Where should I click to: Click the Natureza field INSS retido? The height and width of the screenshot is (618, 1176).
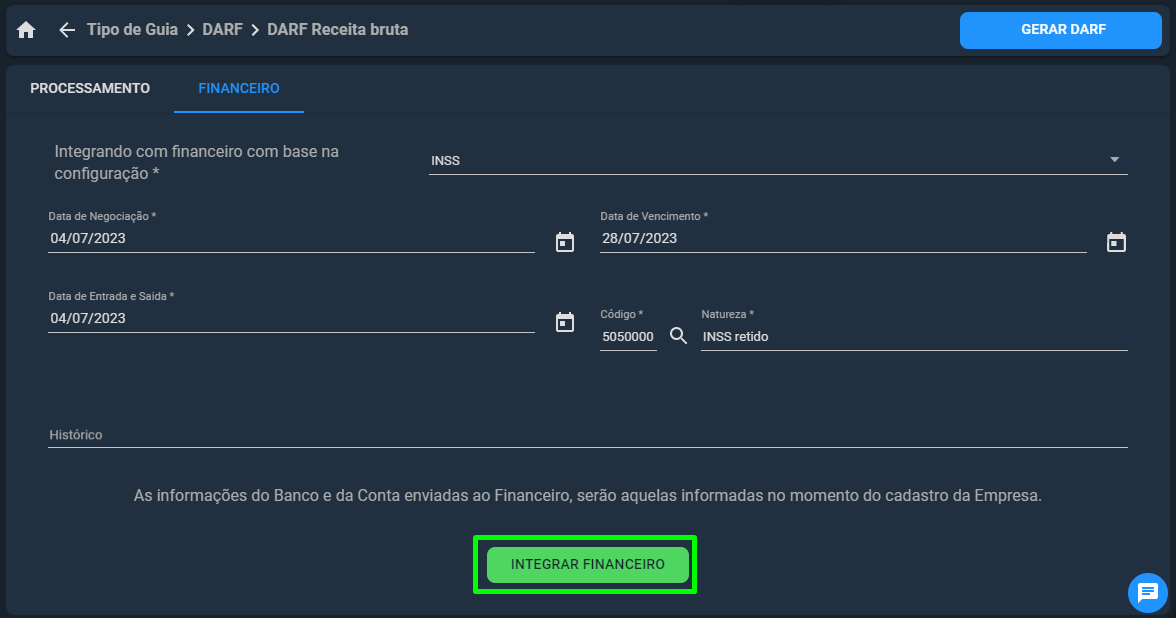click(x=914, y=337)
